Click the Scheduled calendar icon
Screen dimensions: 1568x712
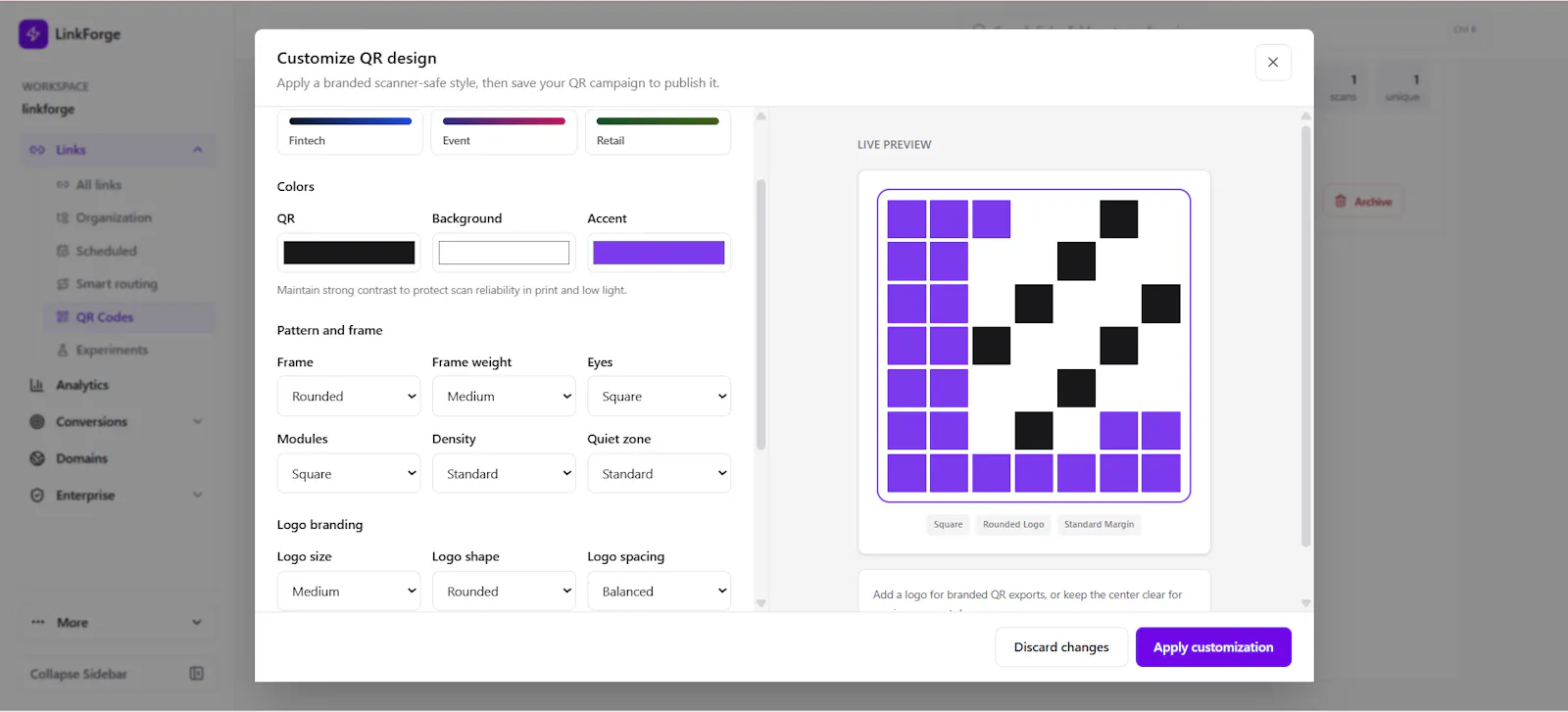pos(63,251)
